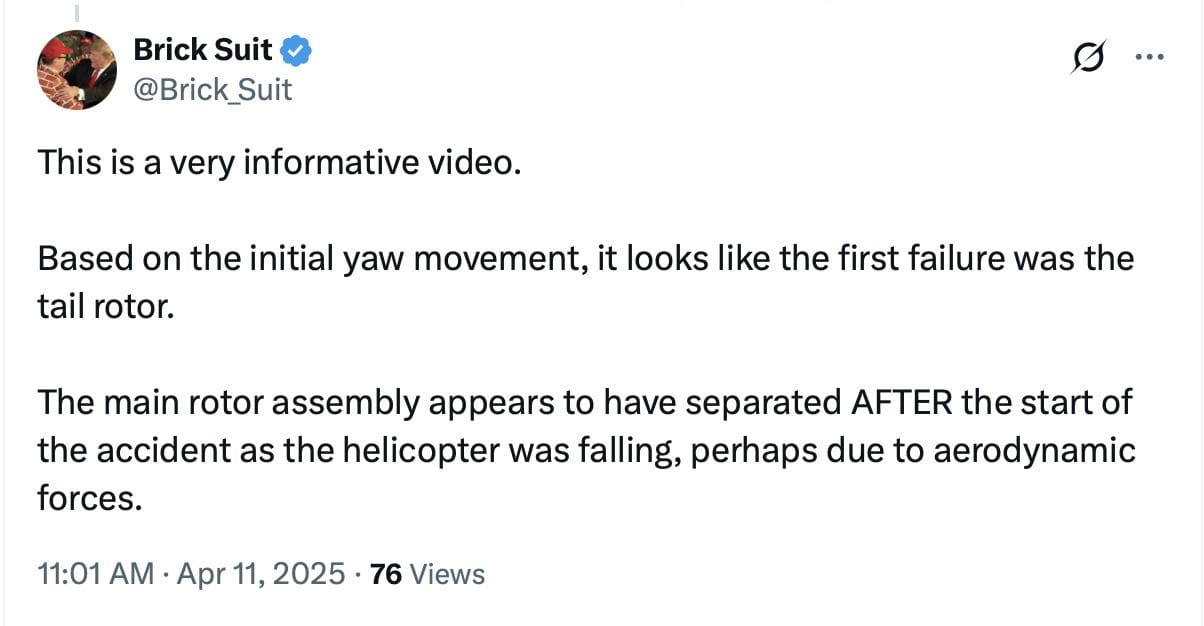1204x626 pixels.
Task: Click the word 'helicopter' in the post
Action: 413,450
